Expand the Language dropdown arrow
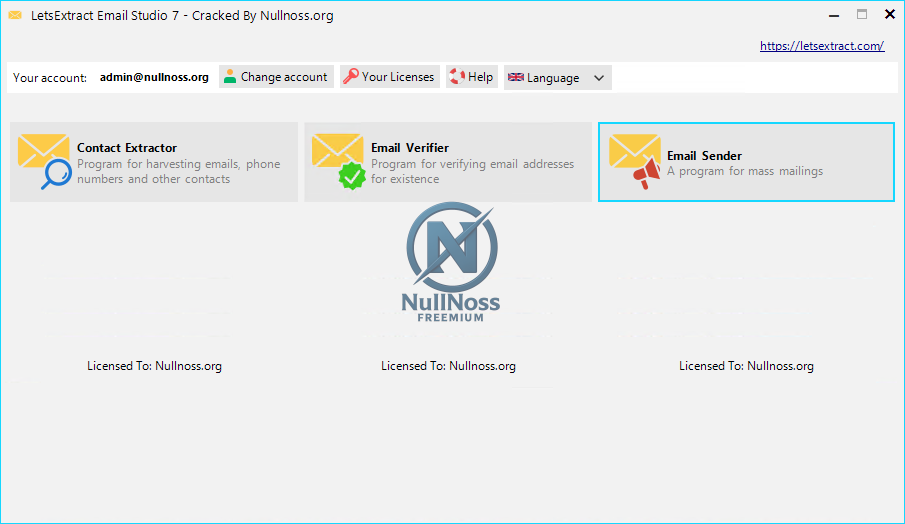905x524 pixels. (x=599, y=78)
